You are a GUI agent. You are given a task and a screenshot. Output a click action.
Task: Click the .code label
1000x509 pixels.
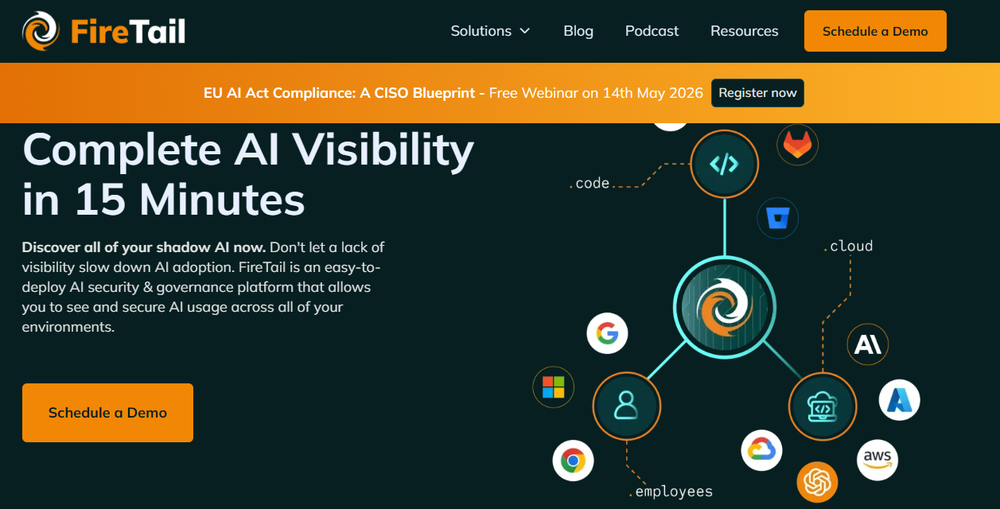click(x=589, y=184)
